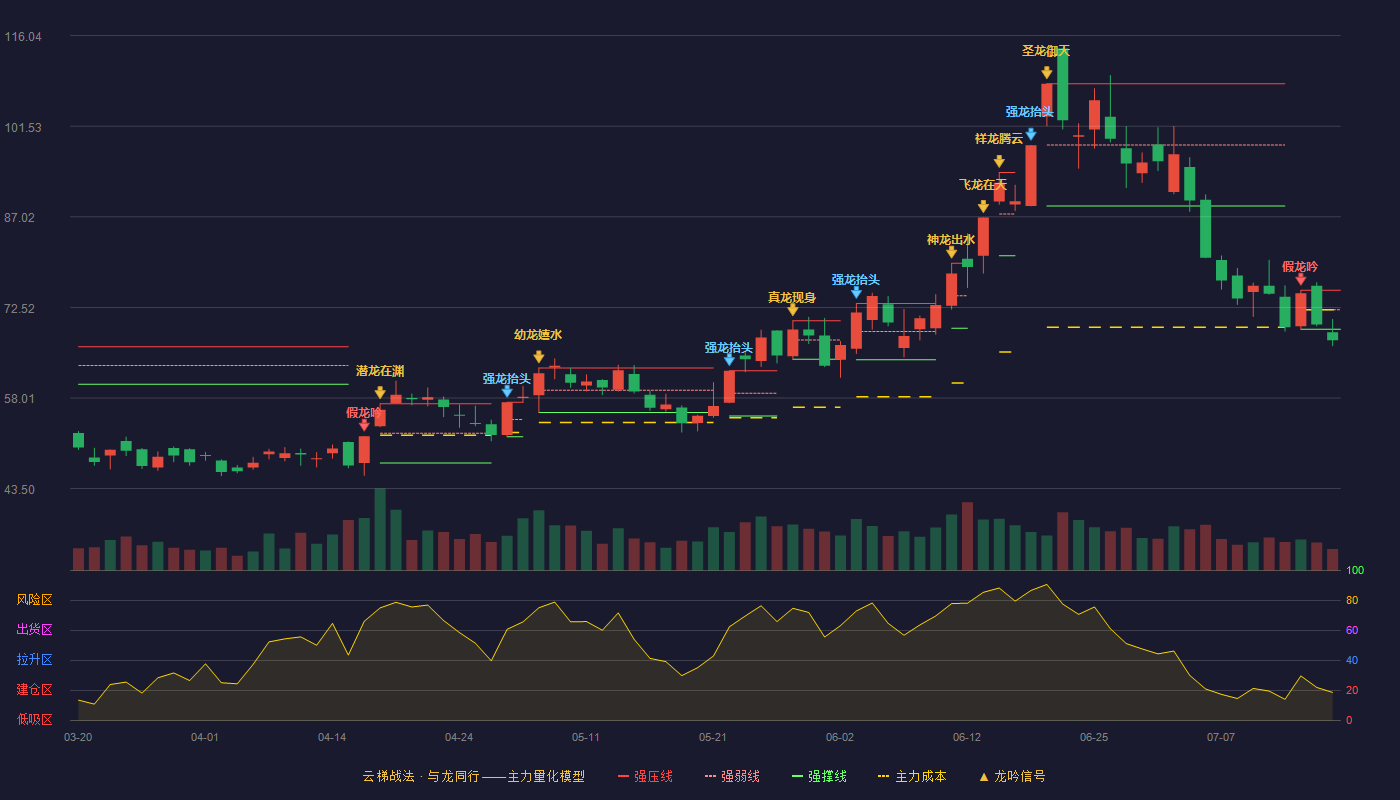Viewport: 1400px width, 800px height.
Task: Click the May 强龙抬头 blue arrow
Action: (729, 360)
